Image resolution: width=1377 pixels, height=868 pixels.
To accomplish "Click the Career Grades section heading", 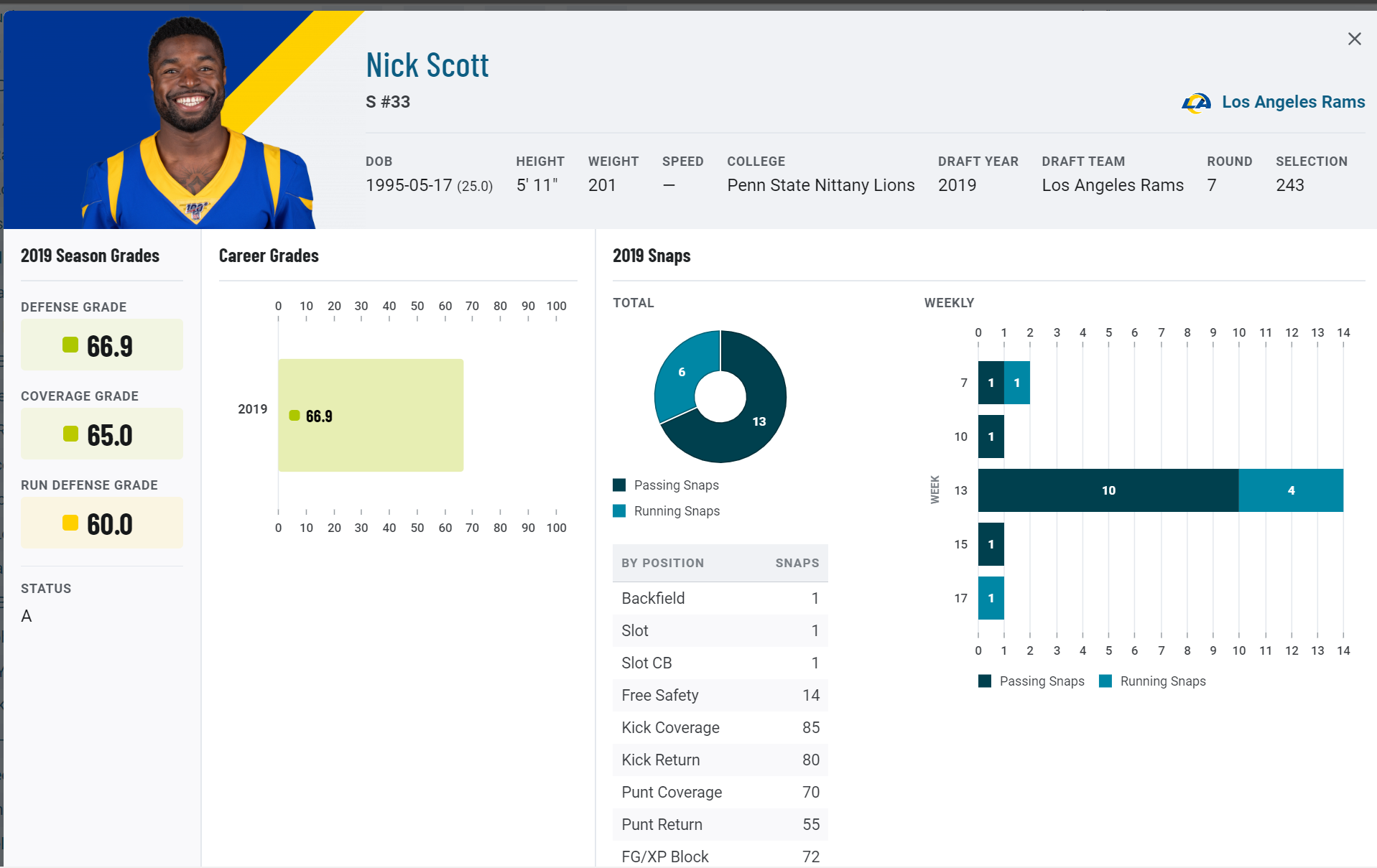I will [269, 256].
